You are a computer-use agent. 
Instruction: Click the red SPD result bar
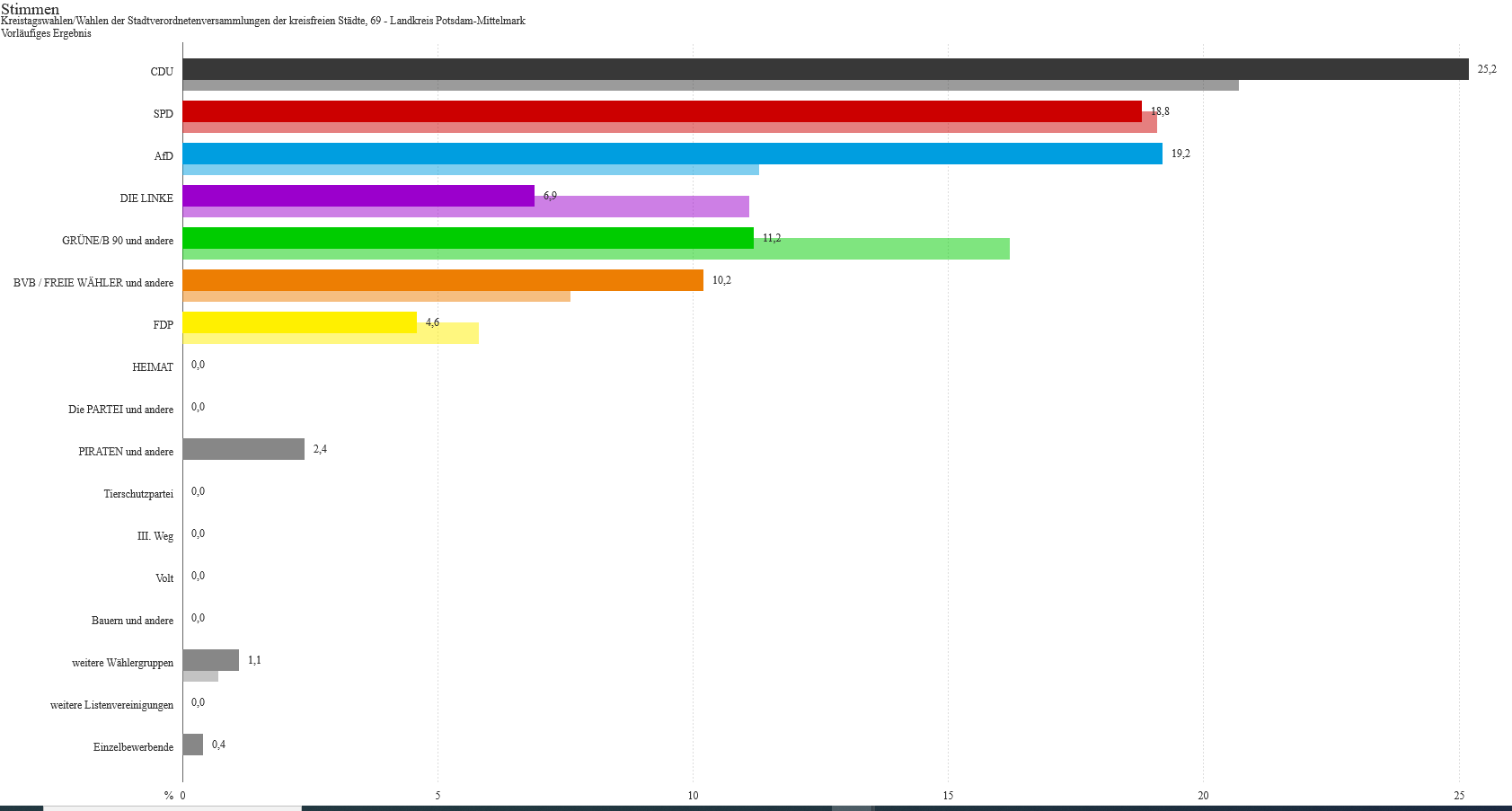[x=662, y=111]
